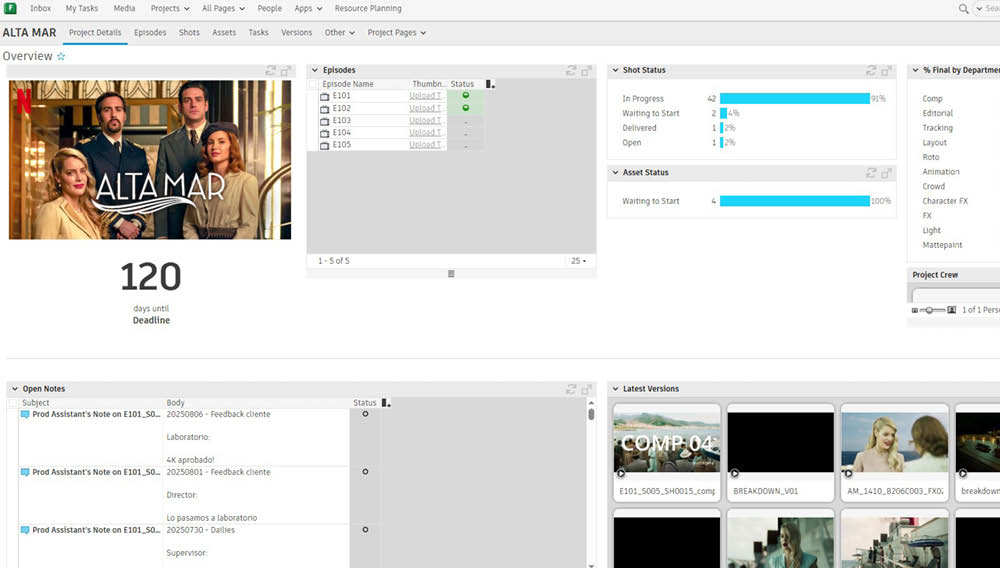Click Upload Thumbnail link for E103
Screen dimensions: 1000x568
click(424, 120)
